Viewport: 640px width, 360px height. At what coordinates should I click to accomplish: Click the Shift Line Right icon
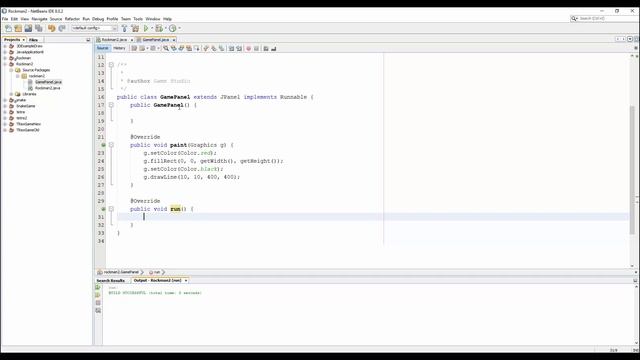coord(239,48)
